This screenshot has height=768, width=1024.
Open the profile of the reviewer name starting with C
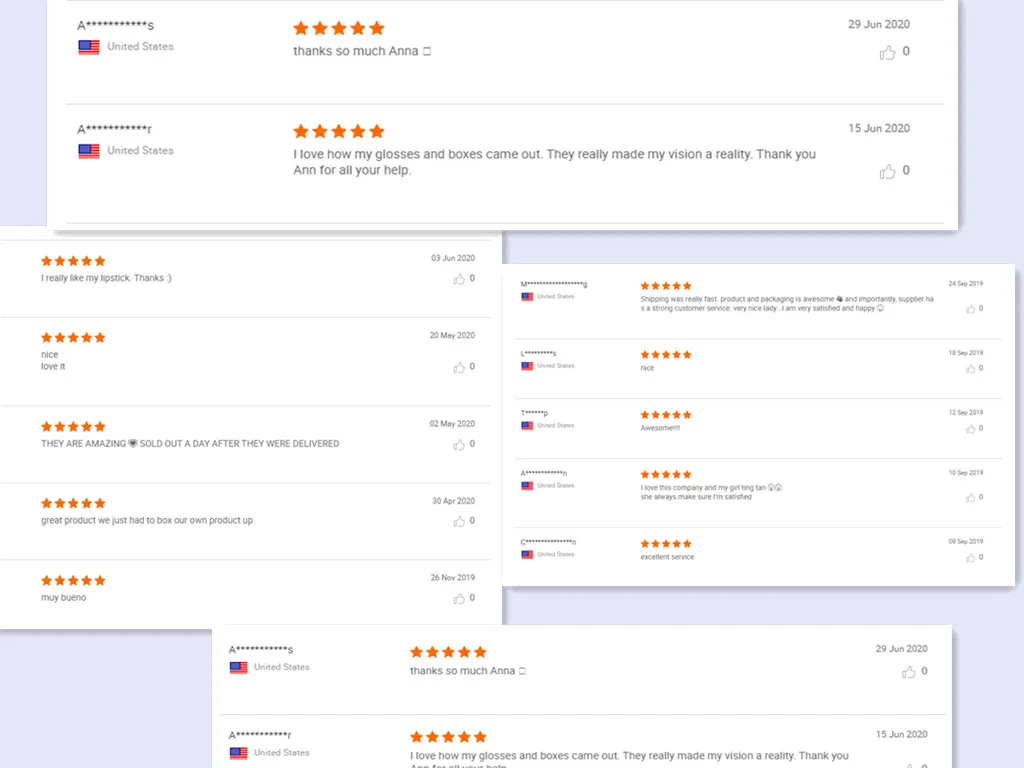pyautogui.click(x=548, y=542)
